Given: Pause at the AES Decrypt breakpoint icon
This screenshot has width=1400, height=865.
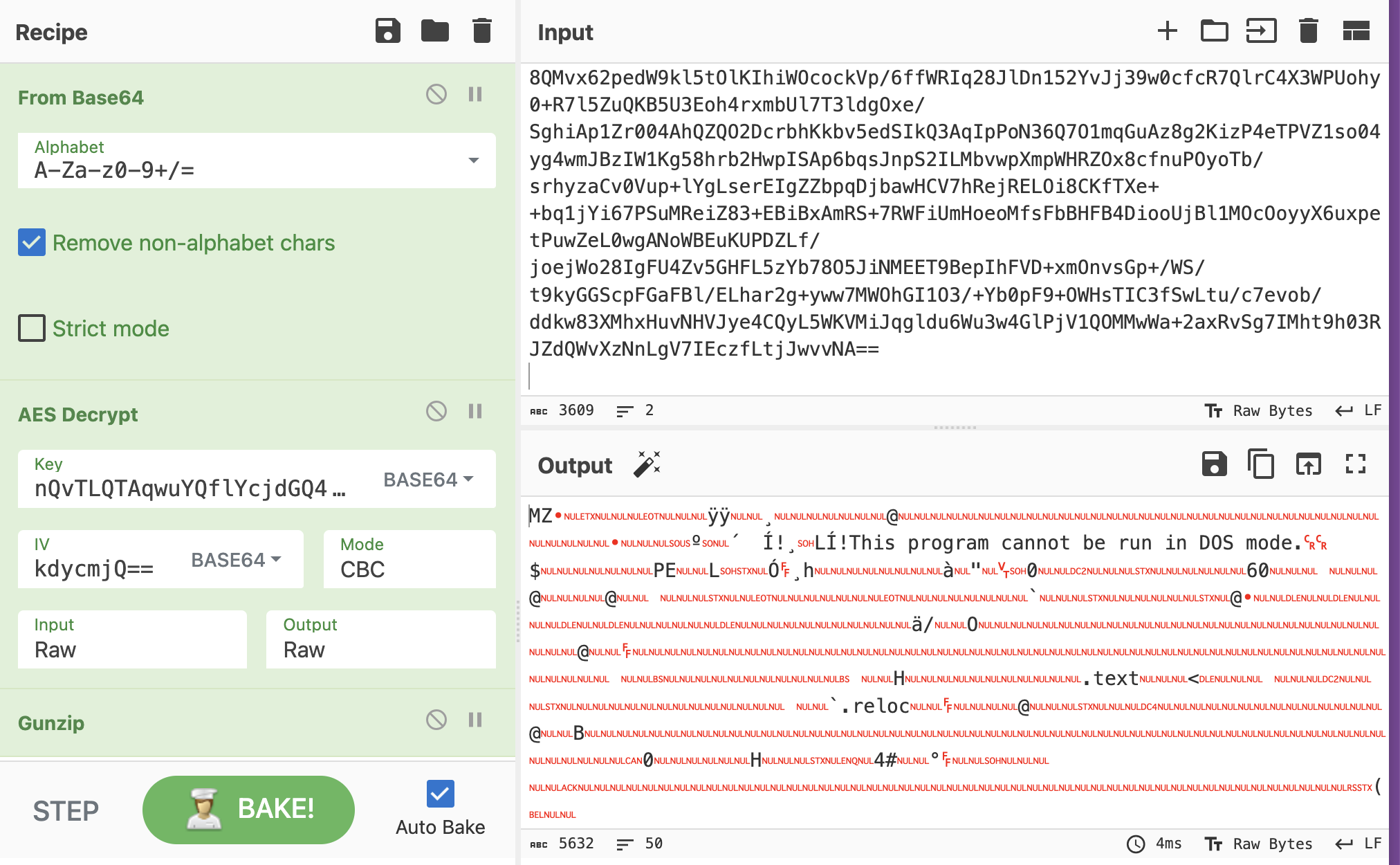Looking at the screenshot, I should (x=475, y=411).
